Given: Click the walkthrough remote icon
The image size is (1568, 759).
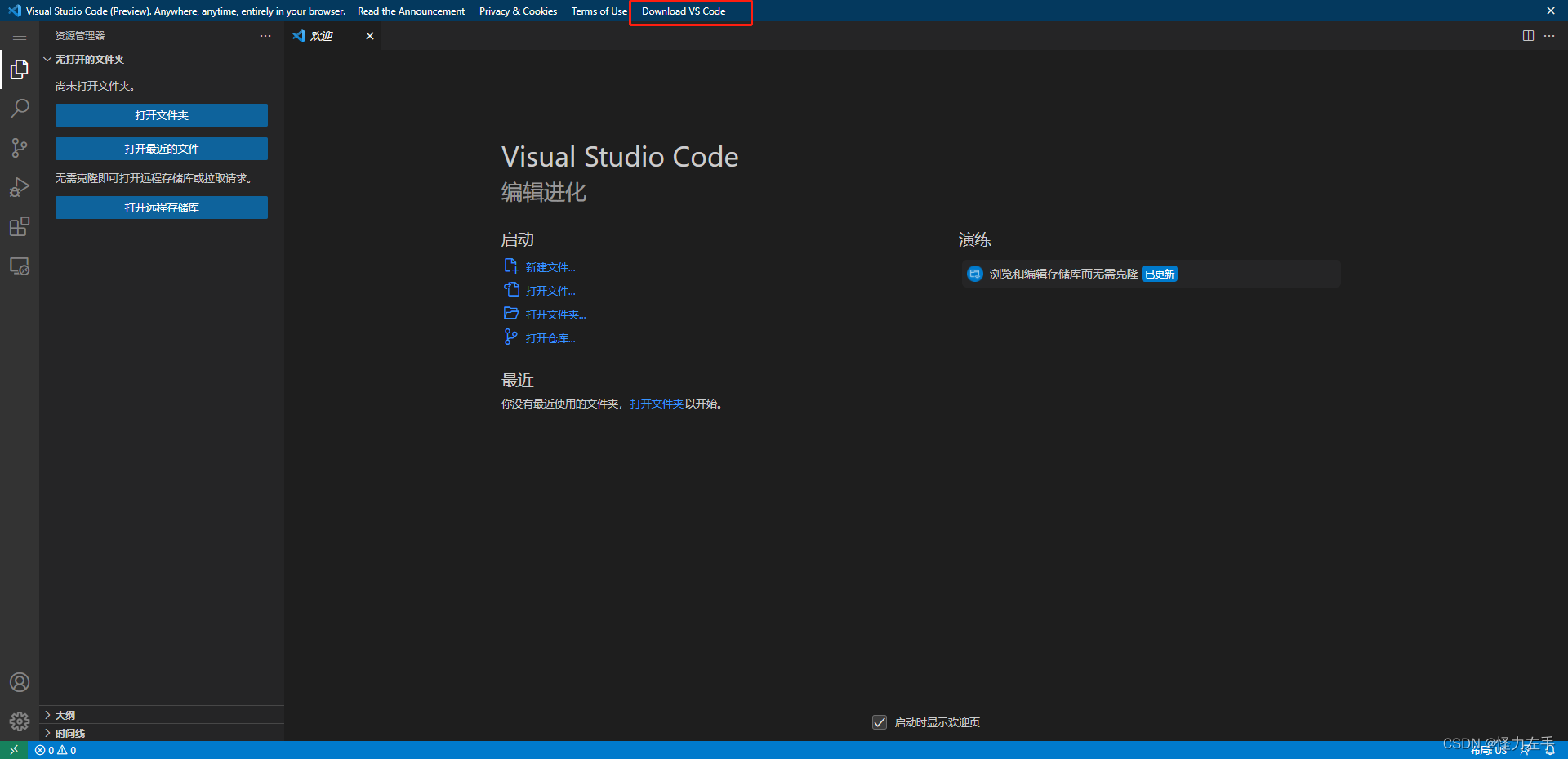Looking at the screenshot, I should click(974, 274).
